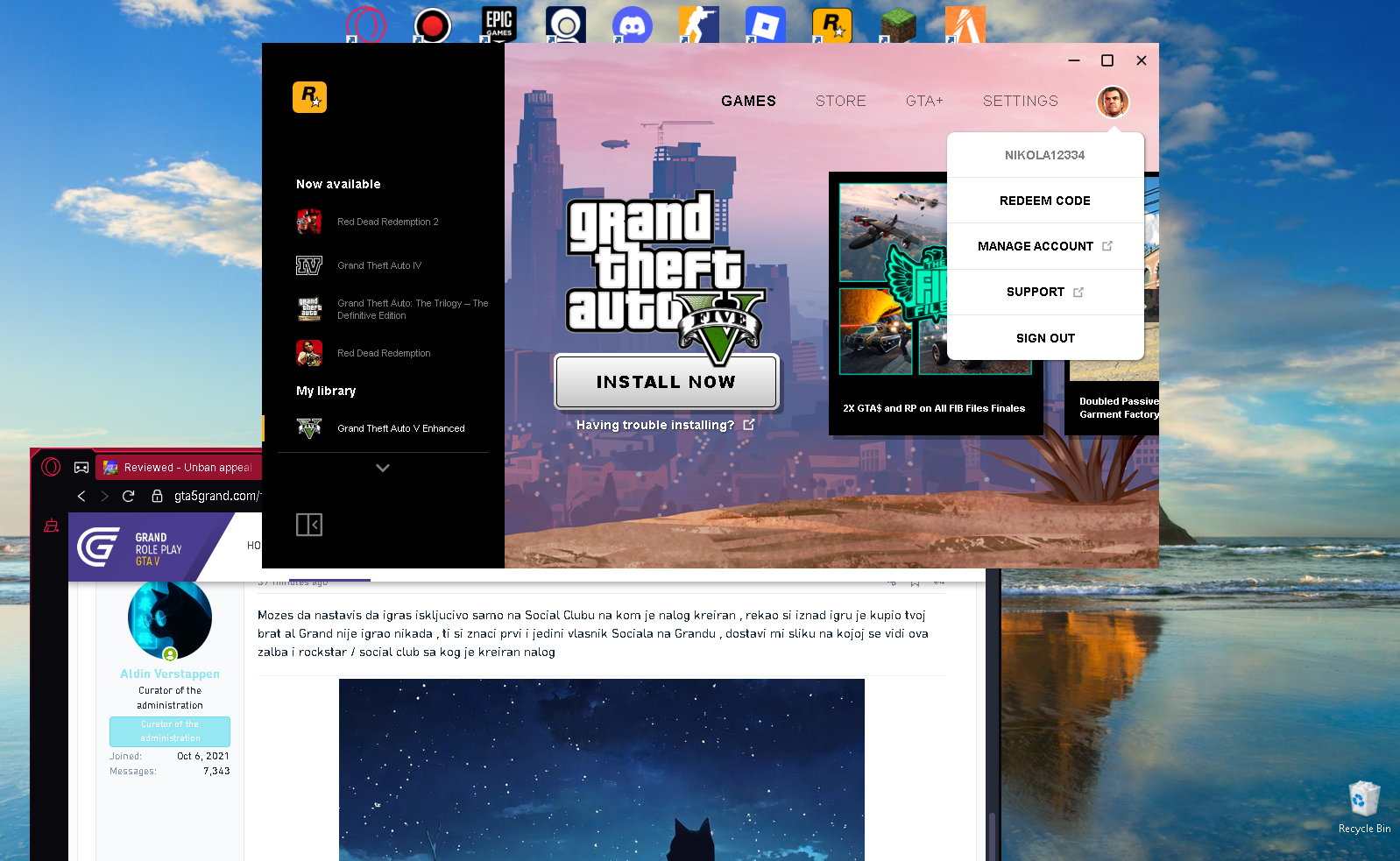The width and height of the screenshot is (1400, 861).
Task: Click the padlock site info icon
Action: pos(157,496)
